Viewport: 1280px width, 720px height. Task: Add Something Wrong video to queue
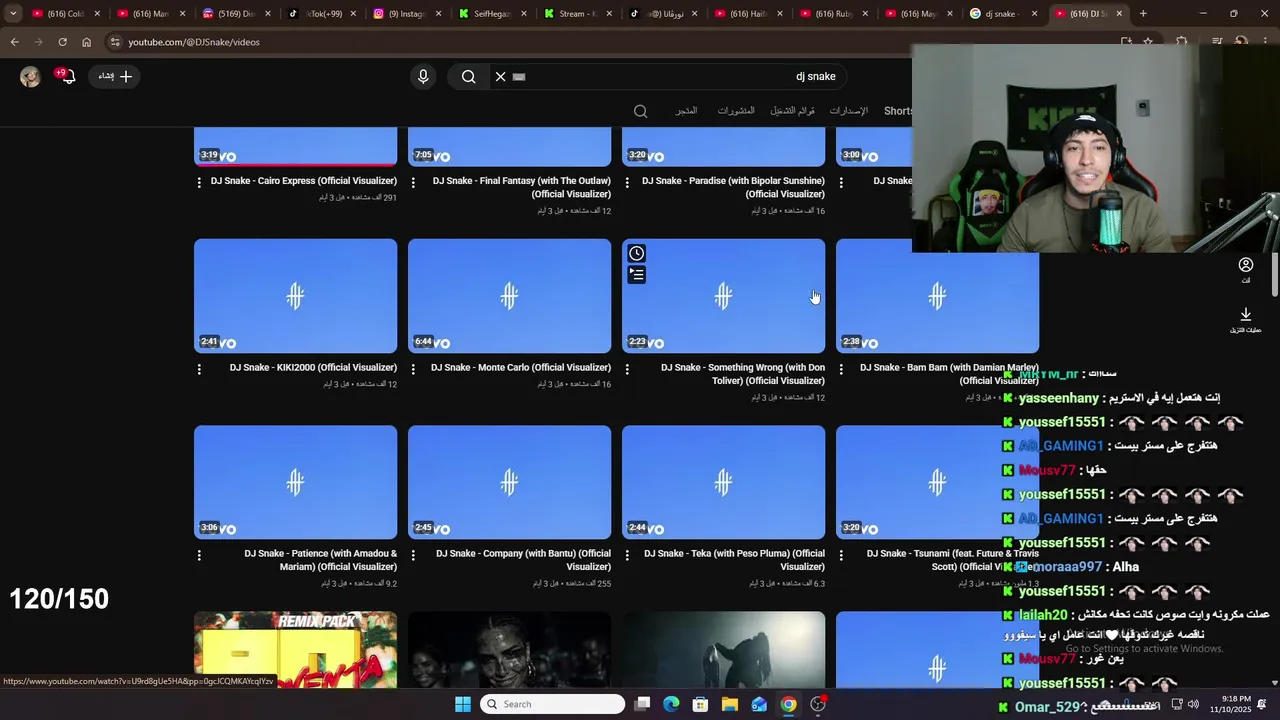(x=636, y=274)
